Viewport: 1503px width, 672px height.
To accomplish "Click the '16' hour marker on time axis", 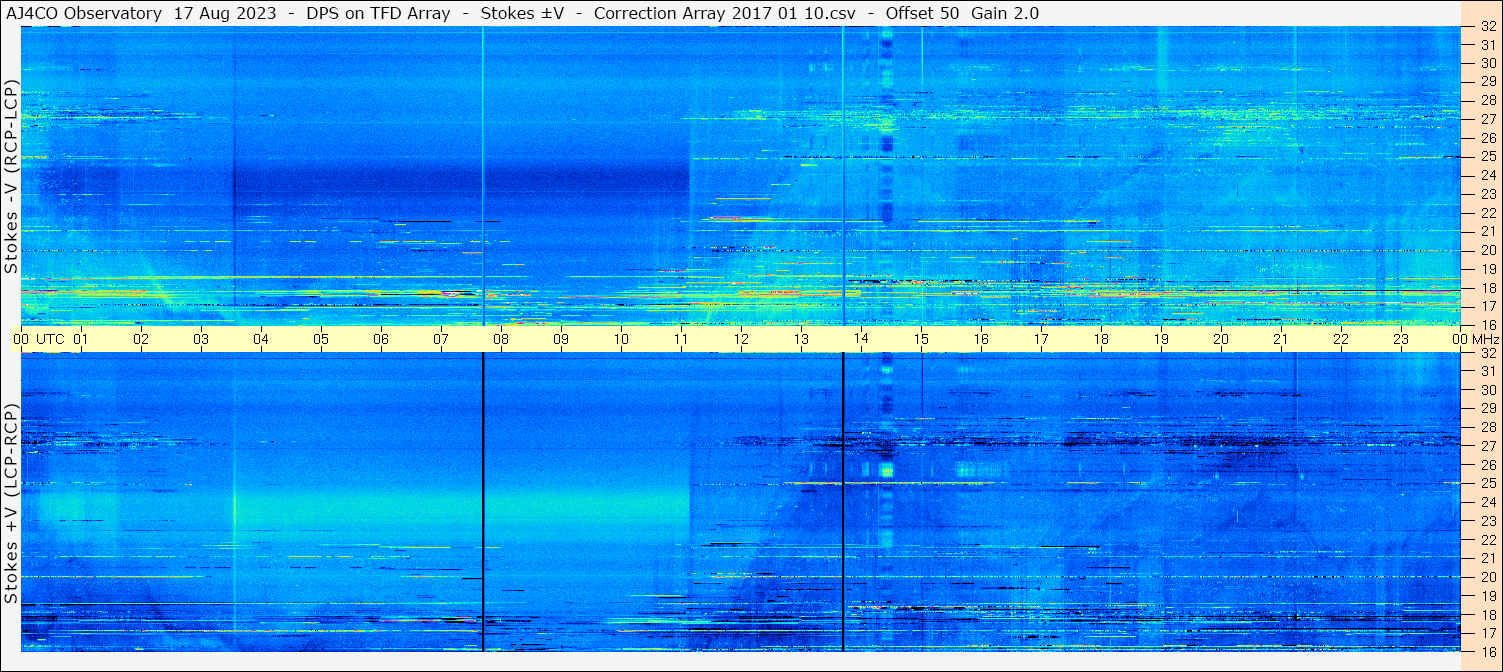I will click(981, 339).
